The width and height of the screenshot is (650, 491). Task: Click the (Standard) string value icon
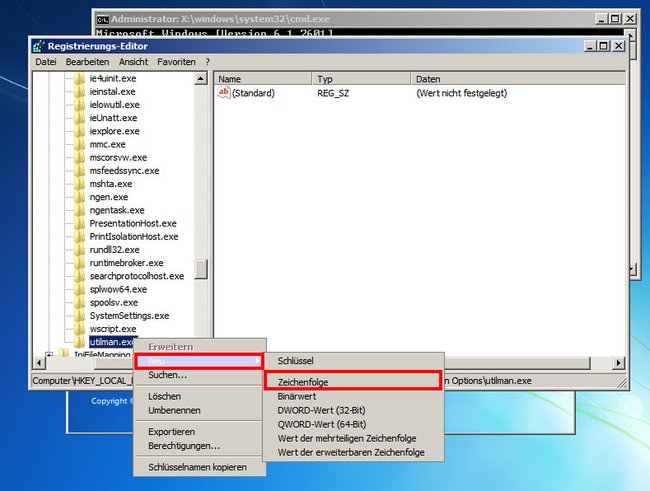coord(224,92)
